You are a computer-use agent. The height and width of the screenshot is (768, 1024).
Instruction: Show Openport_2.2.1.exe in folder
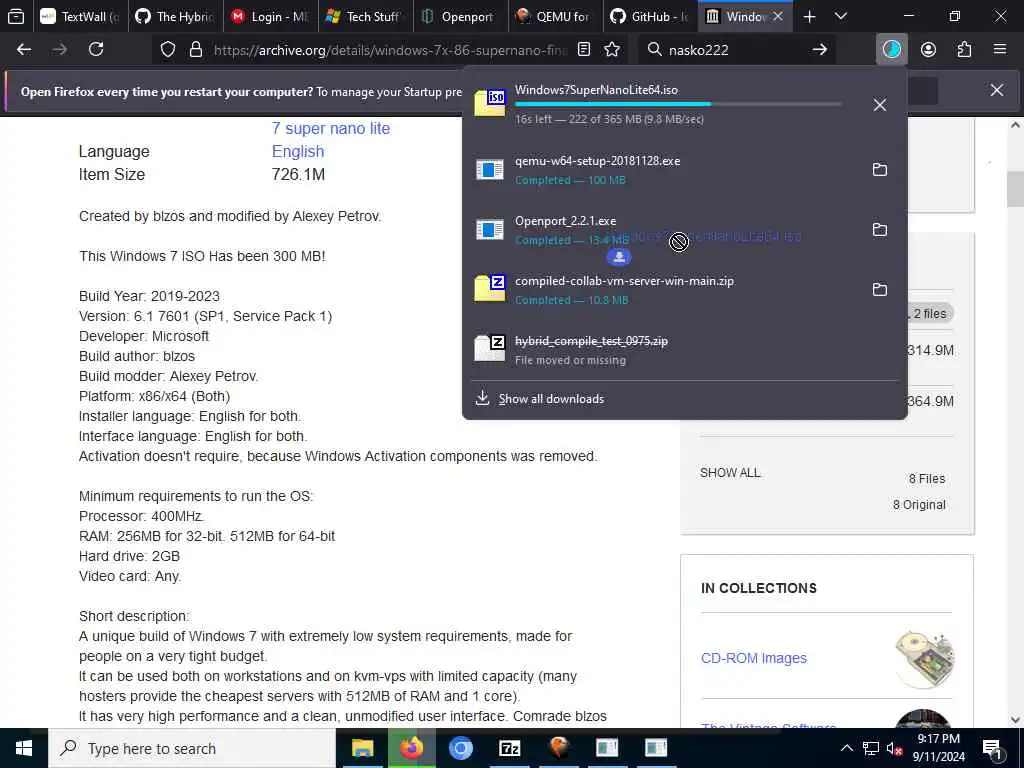coord(880,230)
